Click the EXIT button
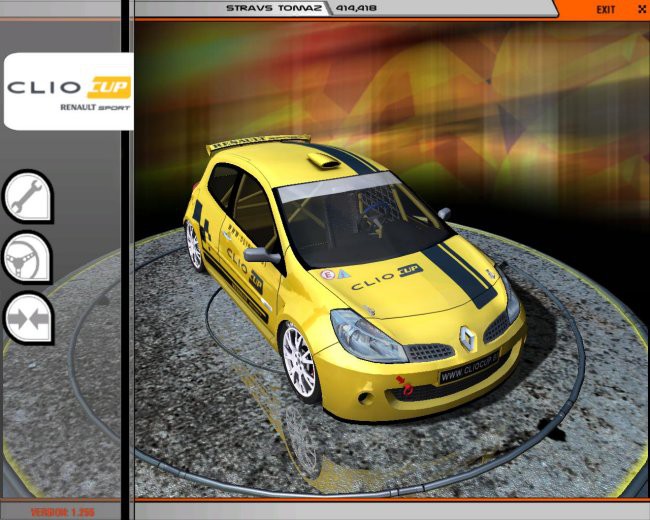Screen dimensions: 650x520 606,10
